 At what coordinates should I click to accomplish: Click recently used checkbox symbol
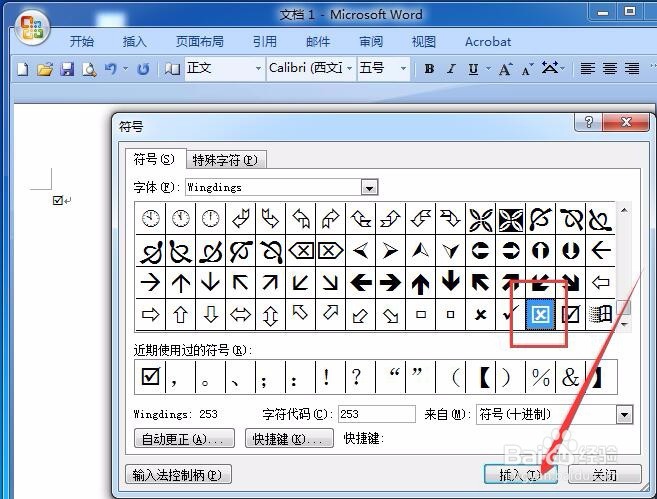pyautogui.click(x=150, y=376)
